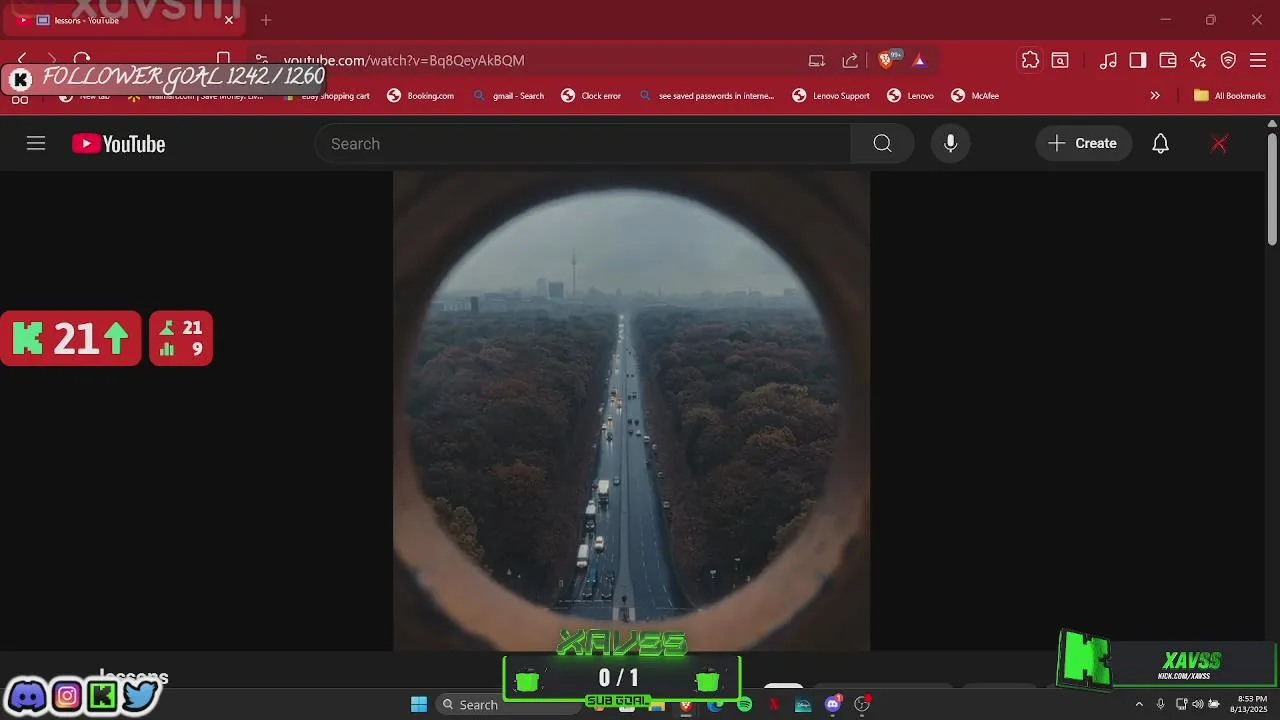Click the cast/install screen icon in address bar
This screenshot has height=720, width=1280.
tap(817, 60)
